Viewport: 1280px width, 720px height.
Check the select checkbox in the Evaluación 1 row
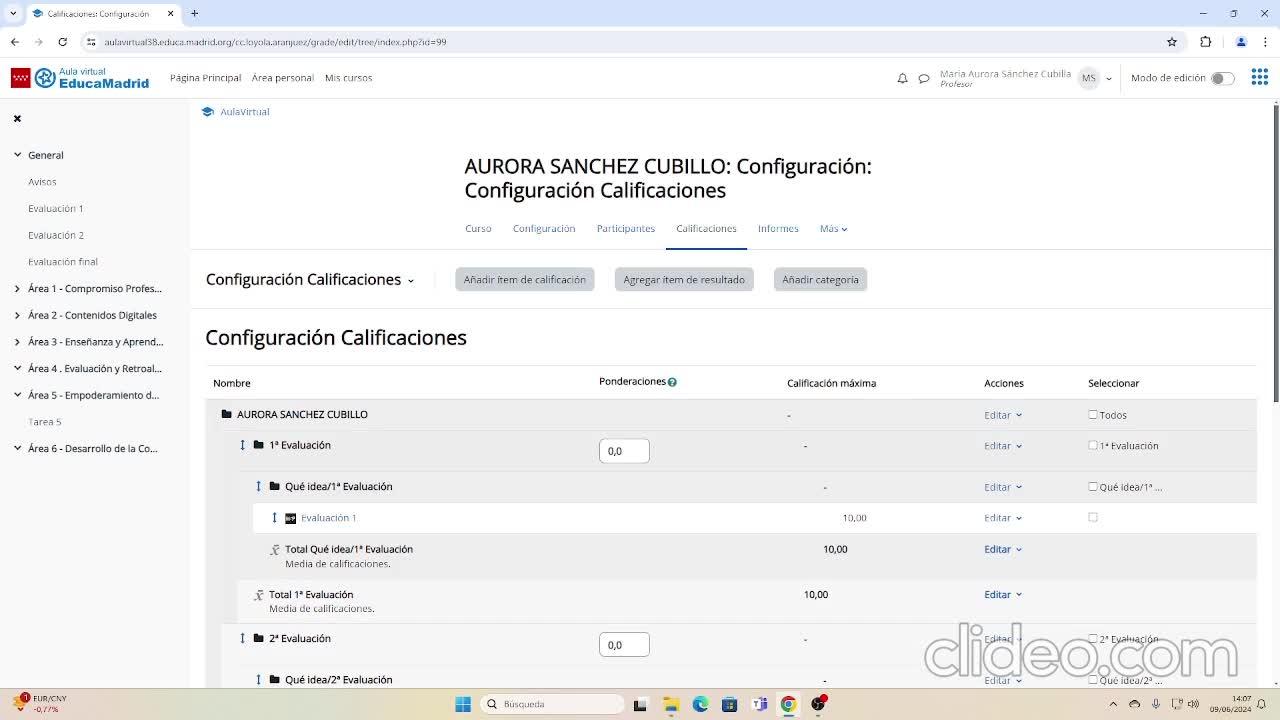pos(1093,517)
